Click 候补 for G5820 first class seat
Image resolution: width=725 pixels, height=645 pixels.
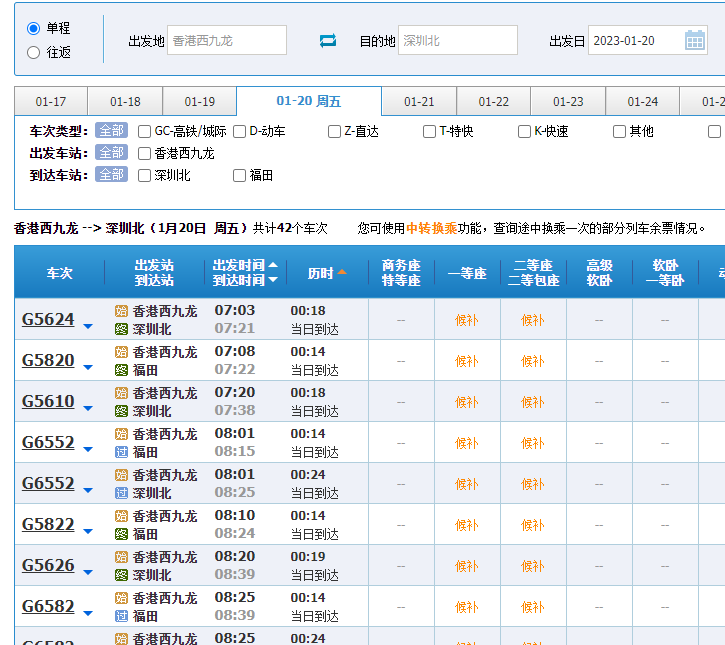coord(467,361)
